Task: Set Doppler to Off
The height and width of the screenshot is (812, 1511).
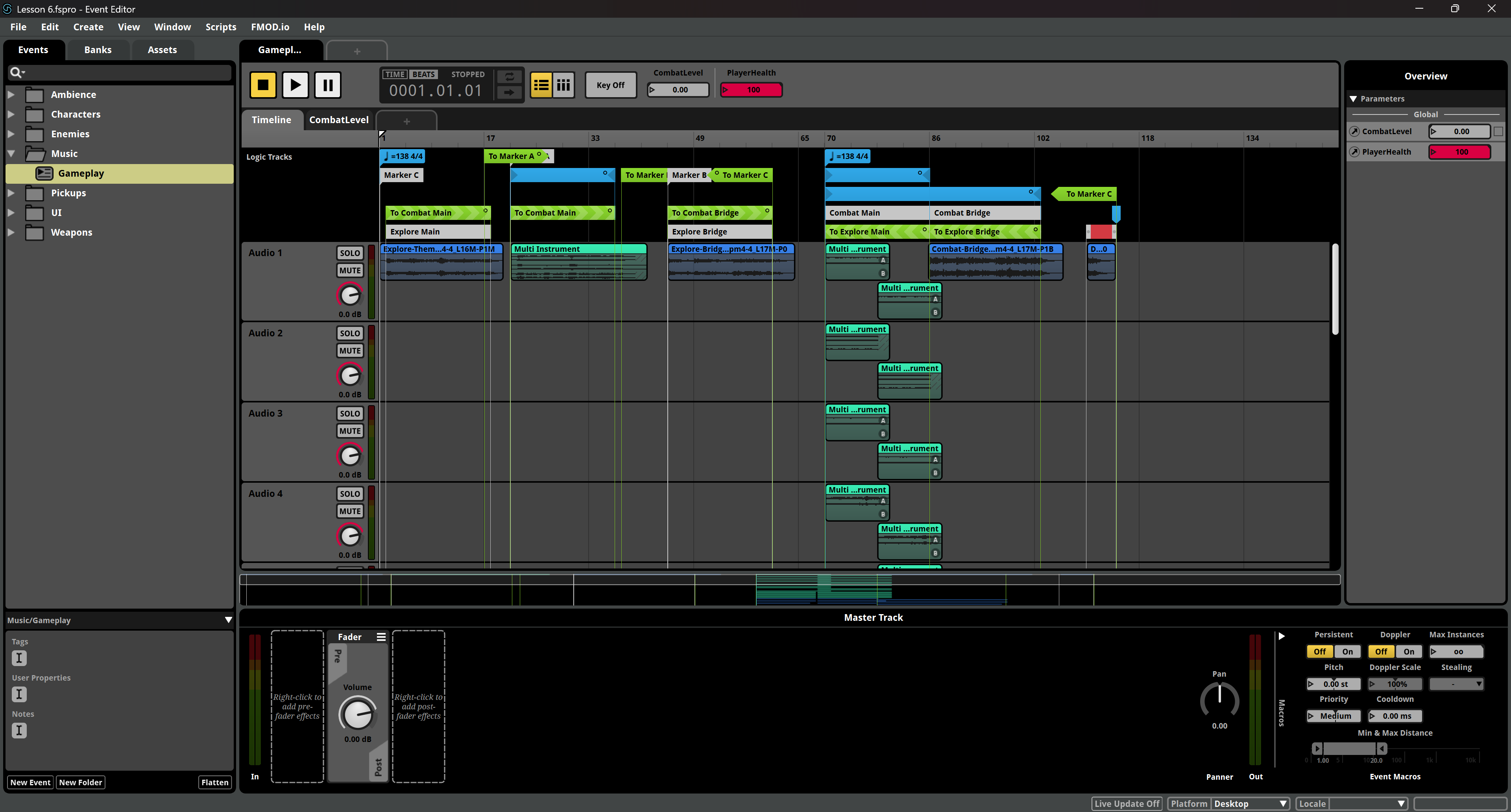Action: tap(1381, 651)
